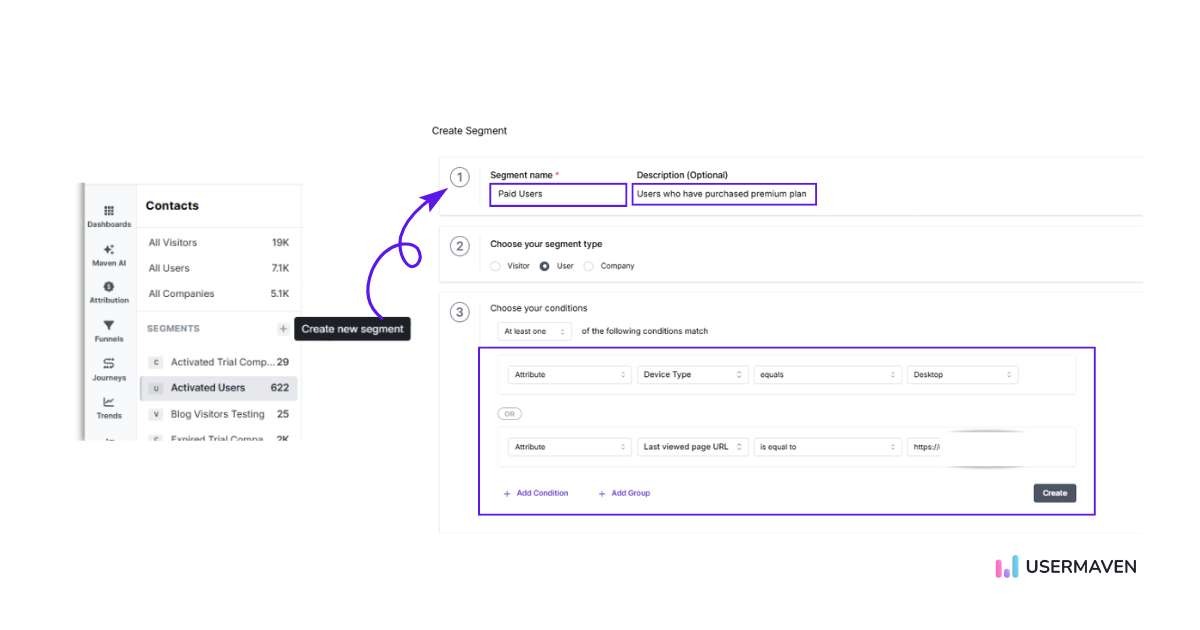Open the 'Last viewed page URL' dropdown
Image resolution: width=1200 pixels, height=630 pixels.
[694, 447]
